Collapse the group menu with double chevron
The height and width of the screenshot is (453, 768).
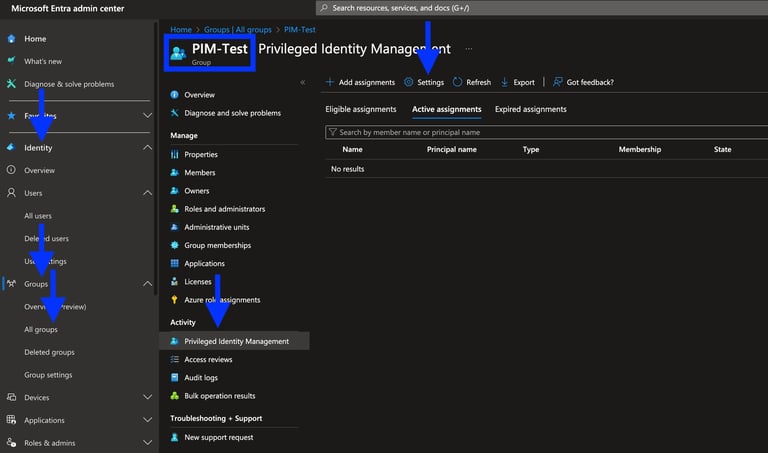tap(303, 82)
